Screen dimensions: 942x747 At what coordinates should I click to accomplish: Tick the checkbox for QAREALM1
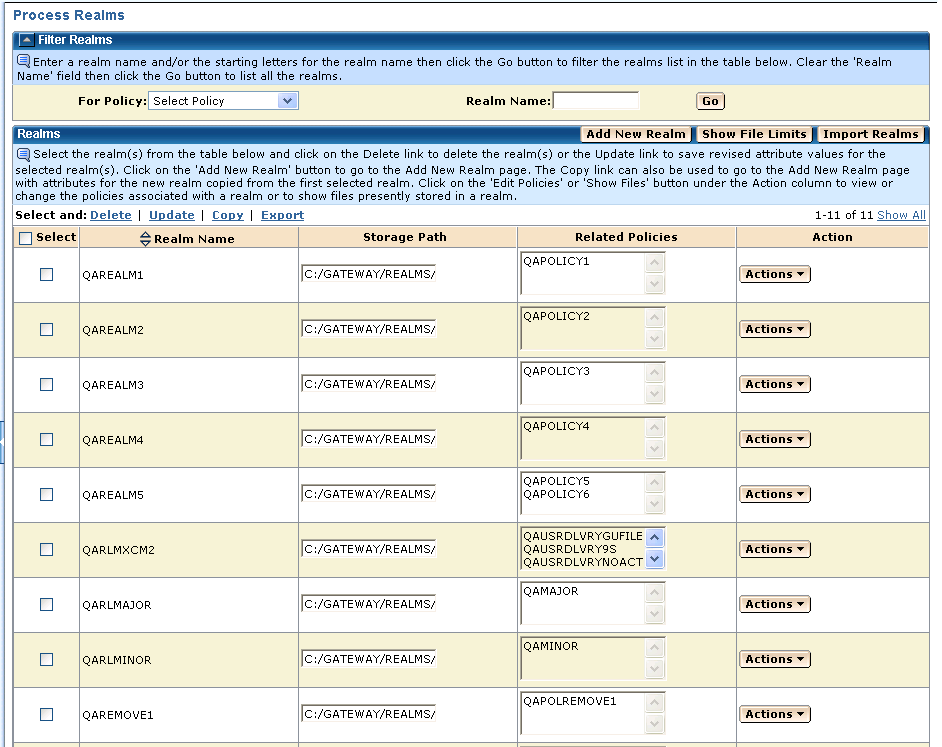pos(46,274)
